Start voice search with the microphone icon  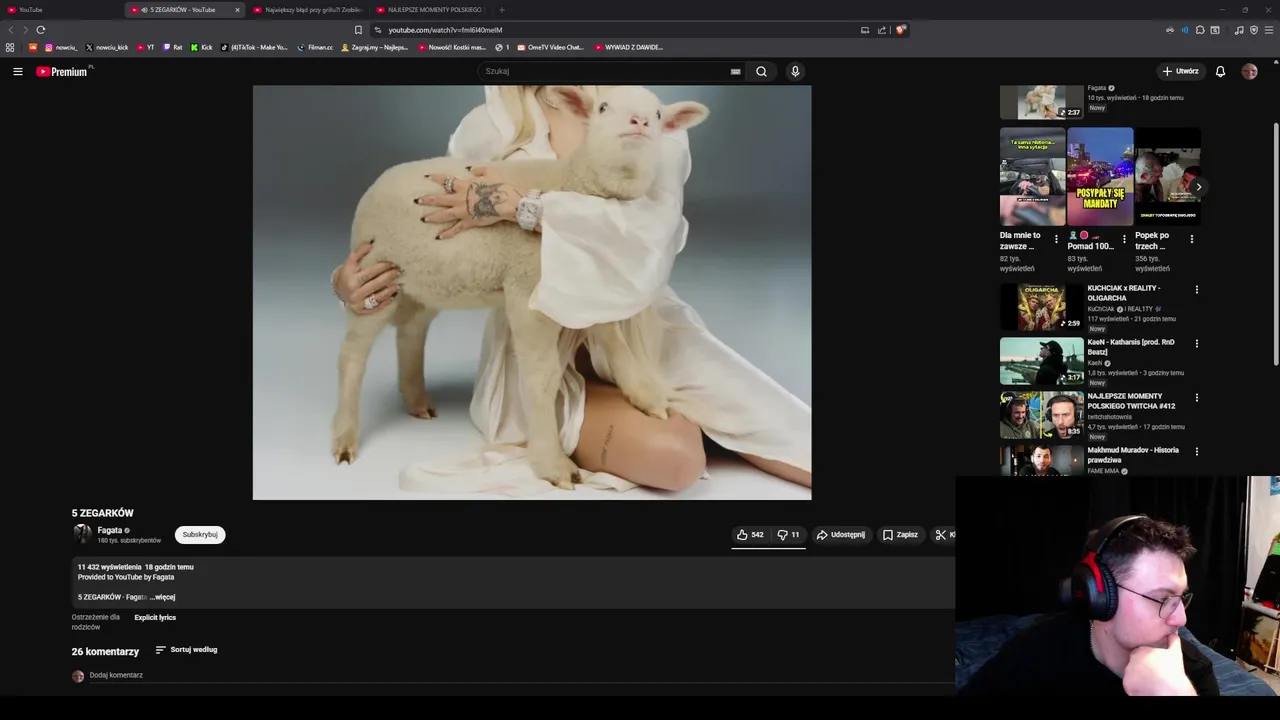[795, 71]
